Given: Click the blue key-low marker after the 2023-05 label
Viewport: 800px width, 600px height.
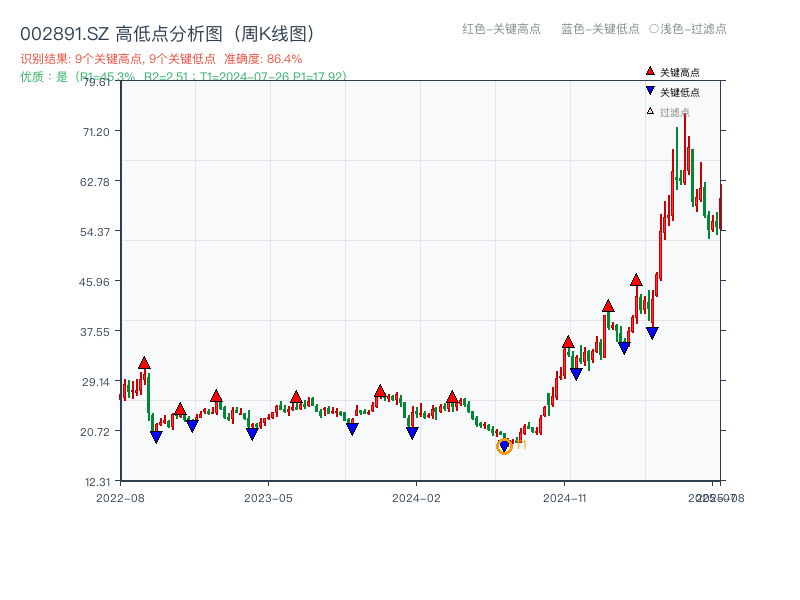Looking at the screenshot, I should [353, 428].
